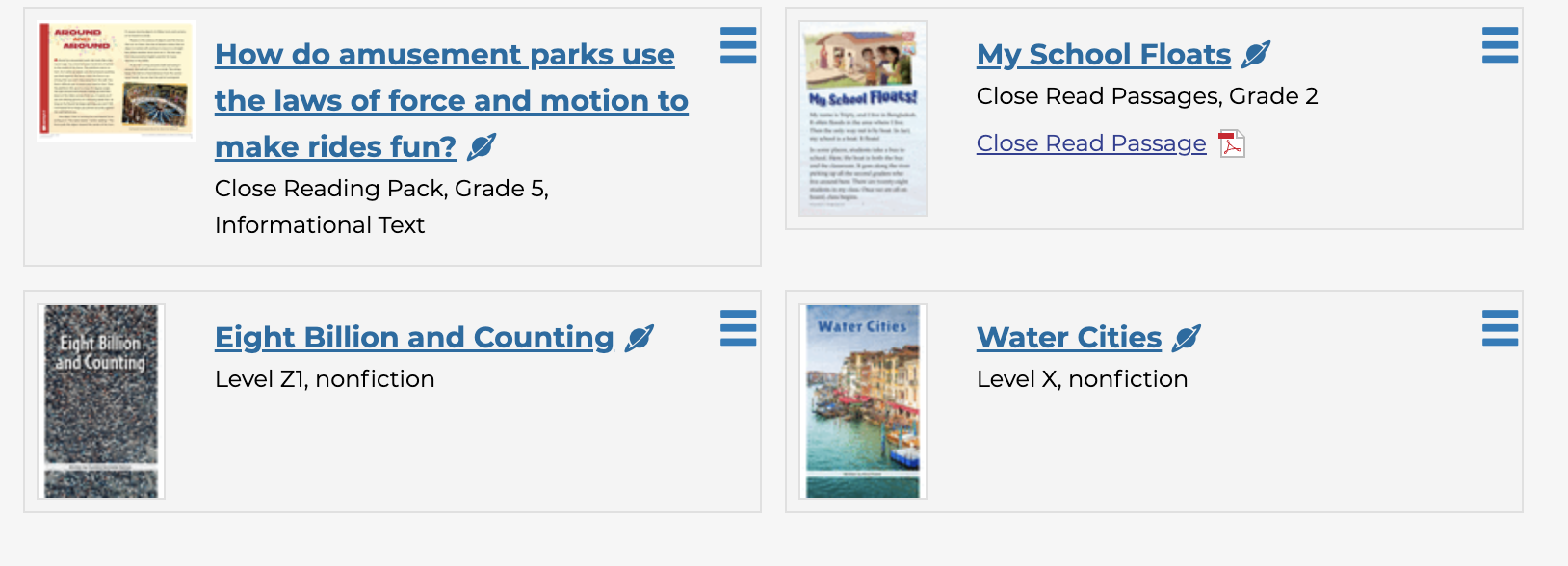The width and height of the screenshot is (1568, 566).
Task: Click the My School Floats! cover thumbnail
Action: (863, 118)
